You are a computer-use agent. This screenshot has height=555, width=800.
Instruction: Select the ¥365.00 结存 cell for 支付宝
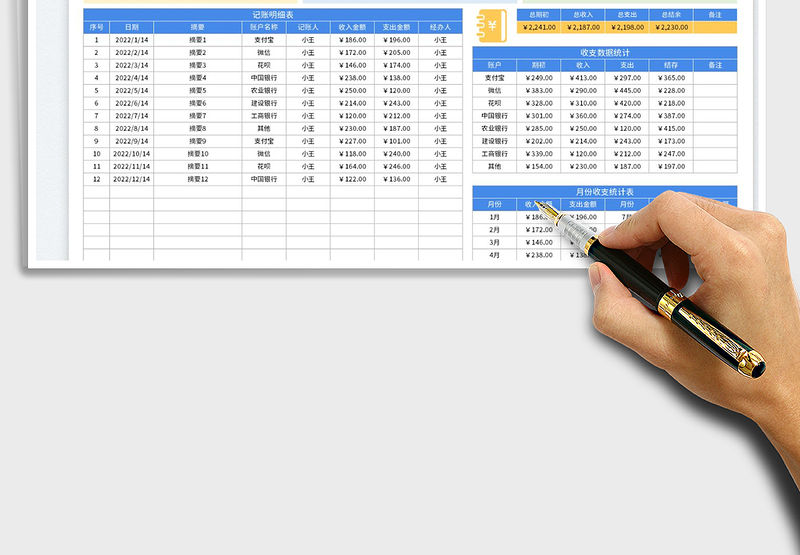click(x=671, y=78)
